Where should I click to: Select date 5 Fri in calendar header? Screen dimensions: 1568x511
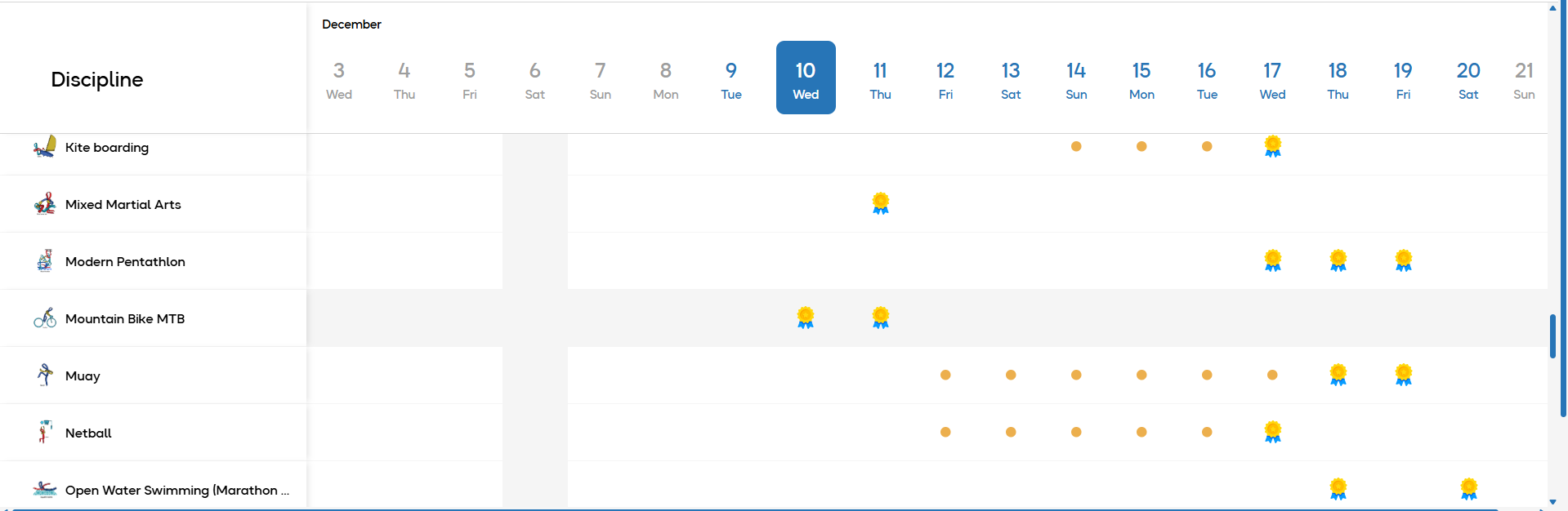coord(470,79)
